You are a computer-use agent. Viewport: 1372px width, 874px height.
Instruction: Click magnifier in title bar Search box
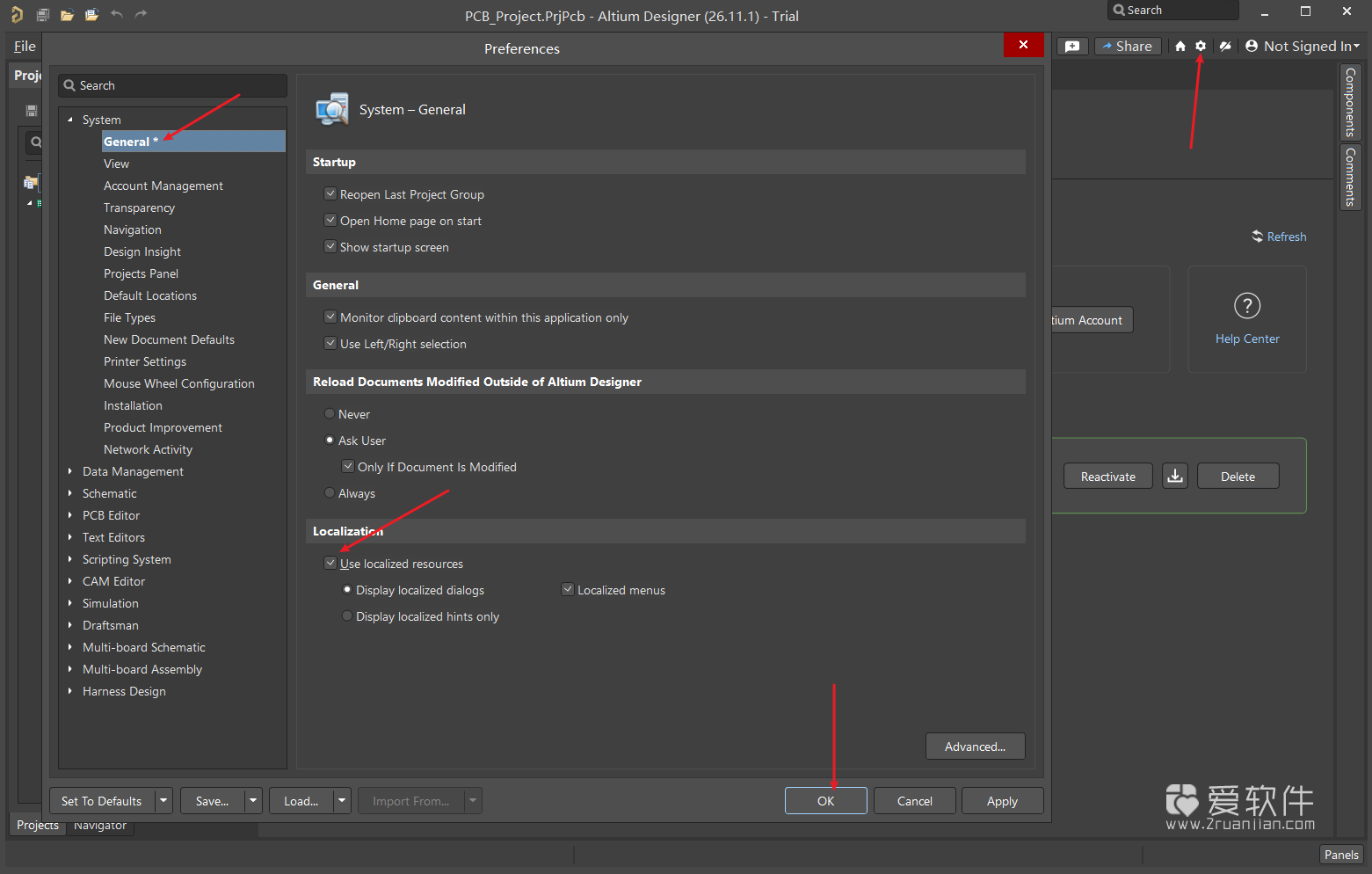click(1119, 11)
